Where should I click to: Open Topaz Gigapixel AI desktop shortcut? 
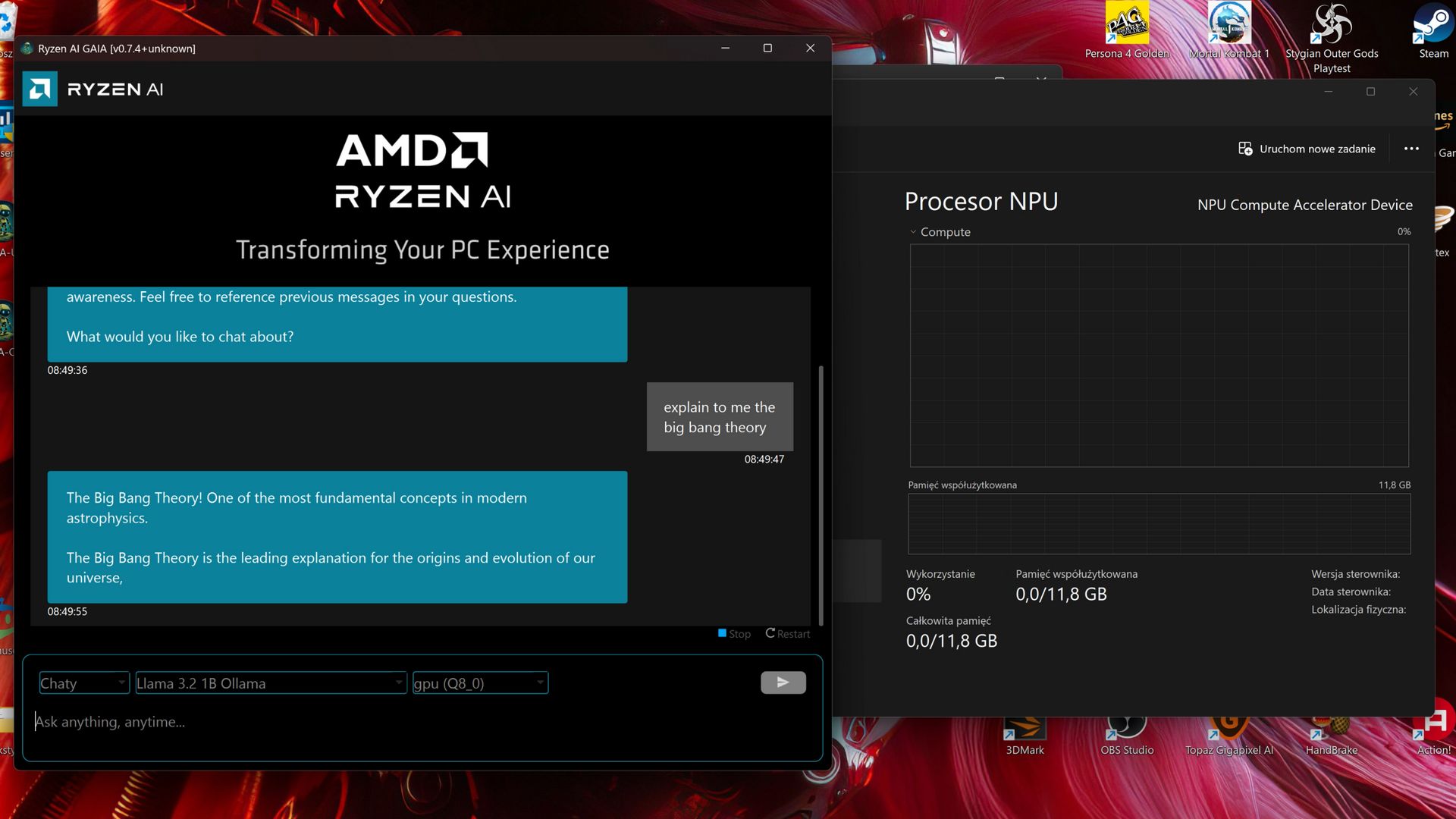pyautogui.click(x=1228, y=736)
